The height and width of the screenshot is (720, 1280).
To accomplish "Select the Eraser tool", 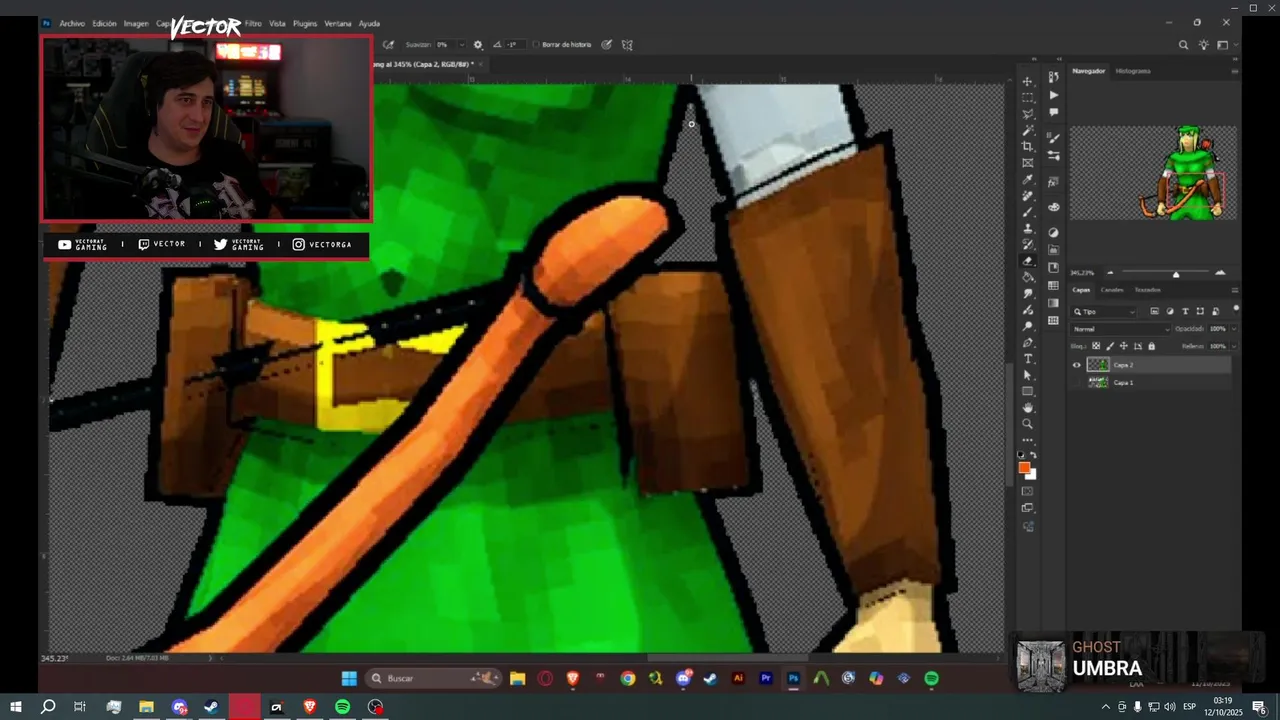I will coord(1027,261).
